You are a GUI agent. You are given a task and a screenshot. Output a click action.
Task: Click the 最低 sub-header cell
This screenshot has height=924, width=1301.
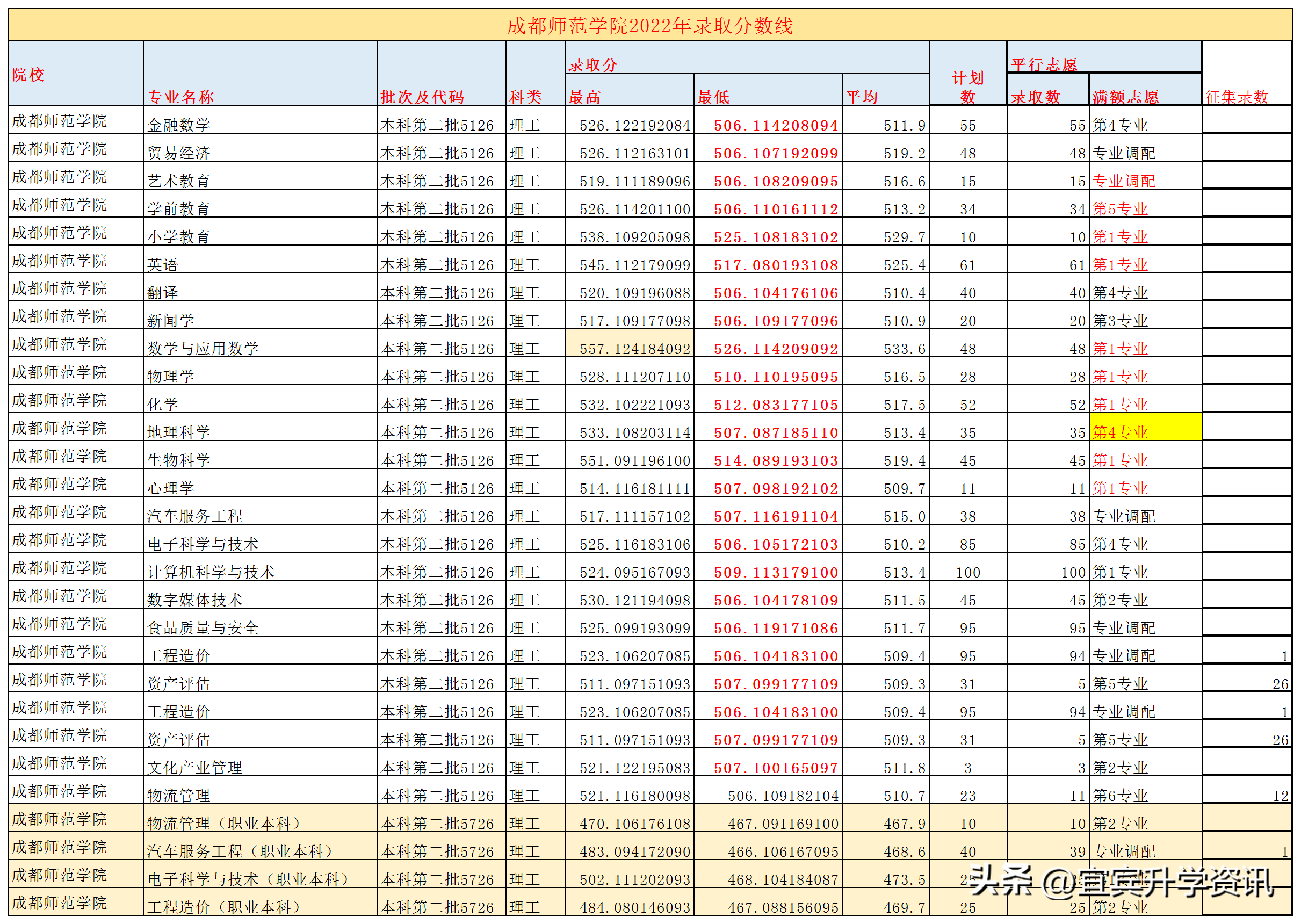(x=713, y=97)
